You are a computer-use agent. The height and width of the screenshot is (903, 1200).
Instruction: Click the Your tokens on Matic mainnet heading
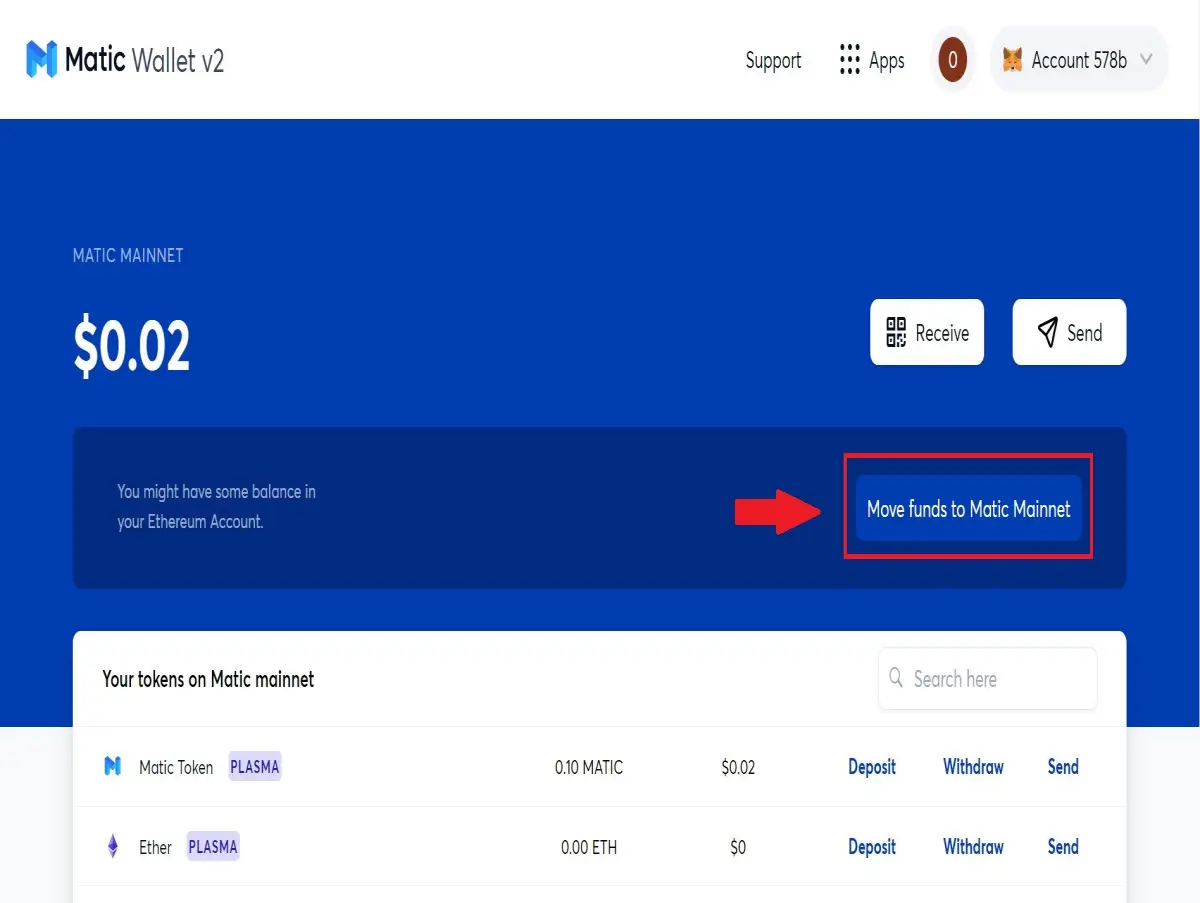tap(208, 680)
